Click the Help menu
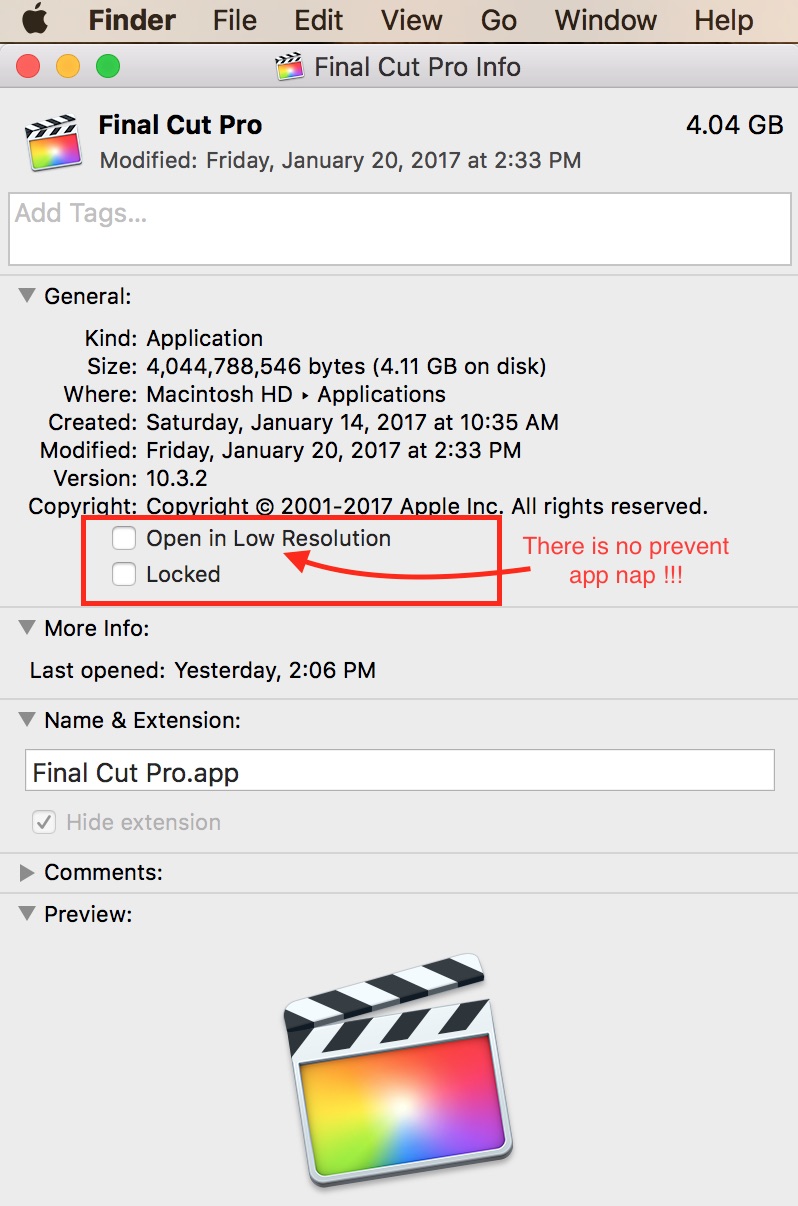798x1206 pixels. tap(723, 20)
